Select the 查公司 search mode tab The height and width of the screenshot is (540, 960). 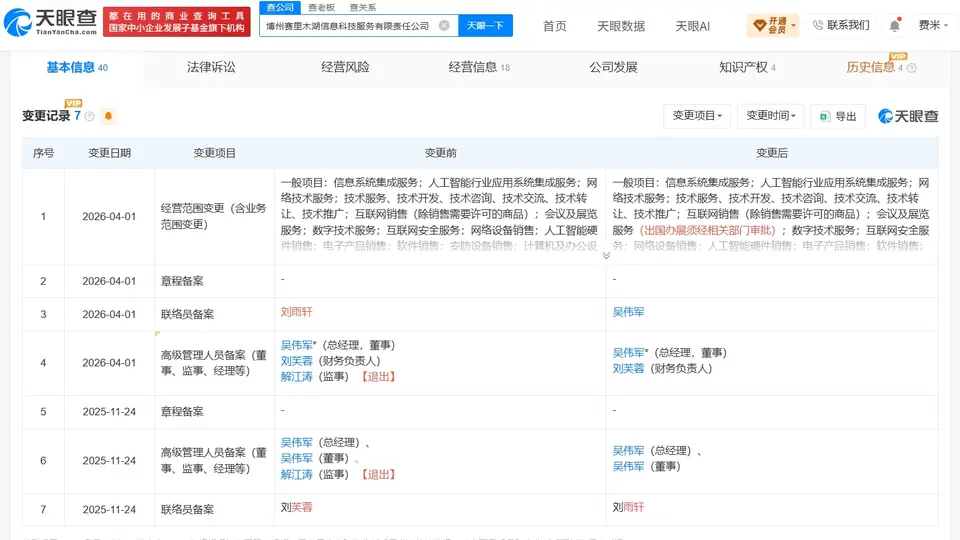[x=280, y=7]
